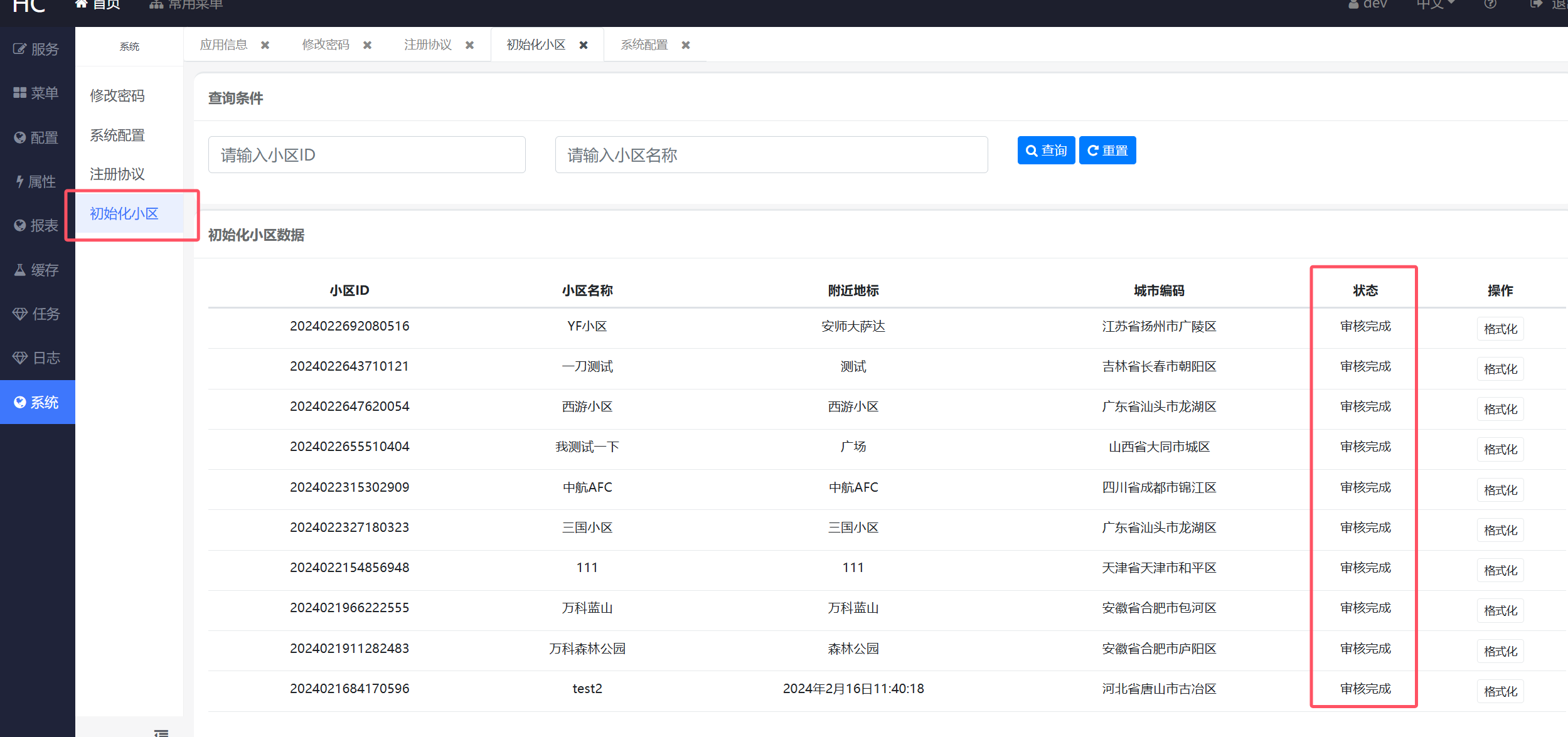This screenshot has height=737, width=1568.
Task: Focus the 请输入小区名称 input field
Action: (772, 155)
